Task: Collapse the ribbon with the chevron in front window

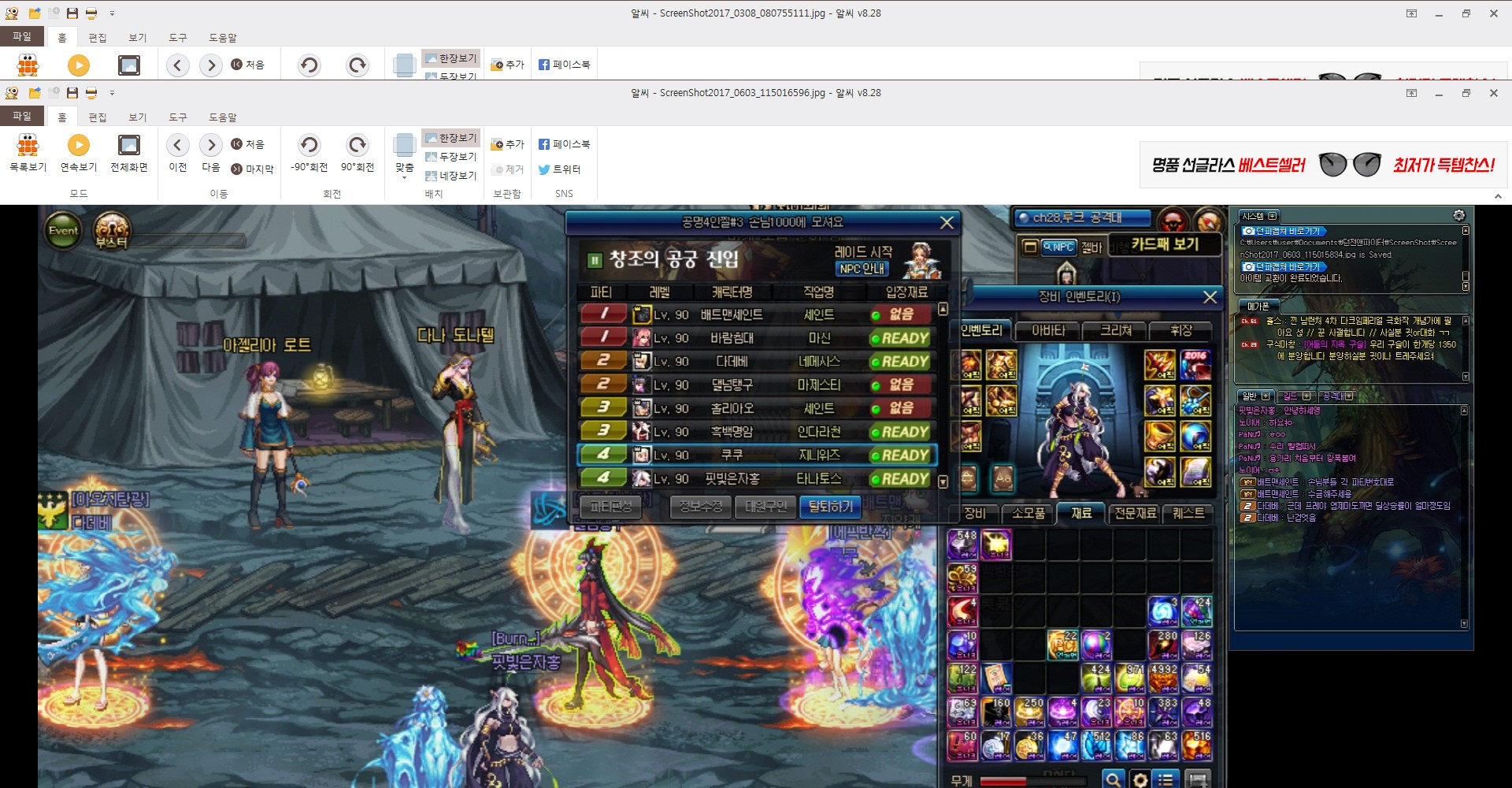Action: point(1498,196)
